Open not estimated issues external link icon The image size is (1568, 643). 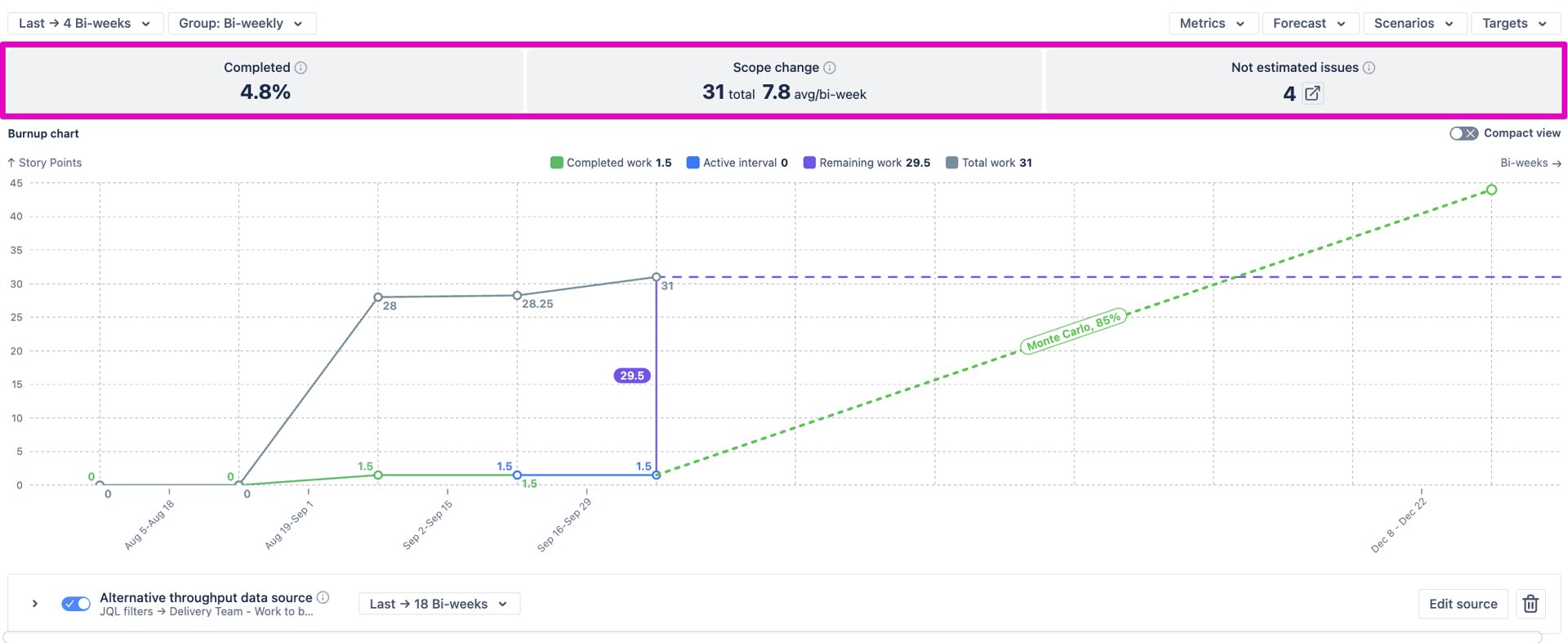(x=1312, y=93)
